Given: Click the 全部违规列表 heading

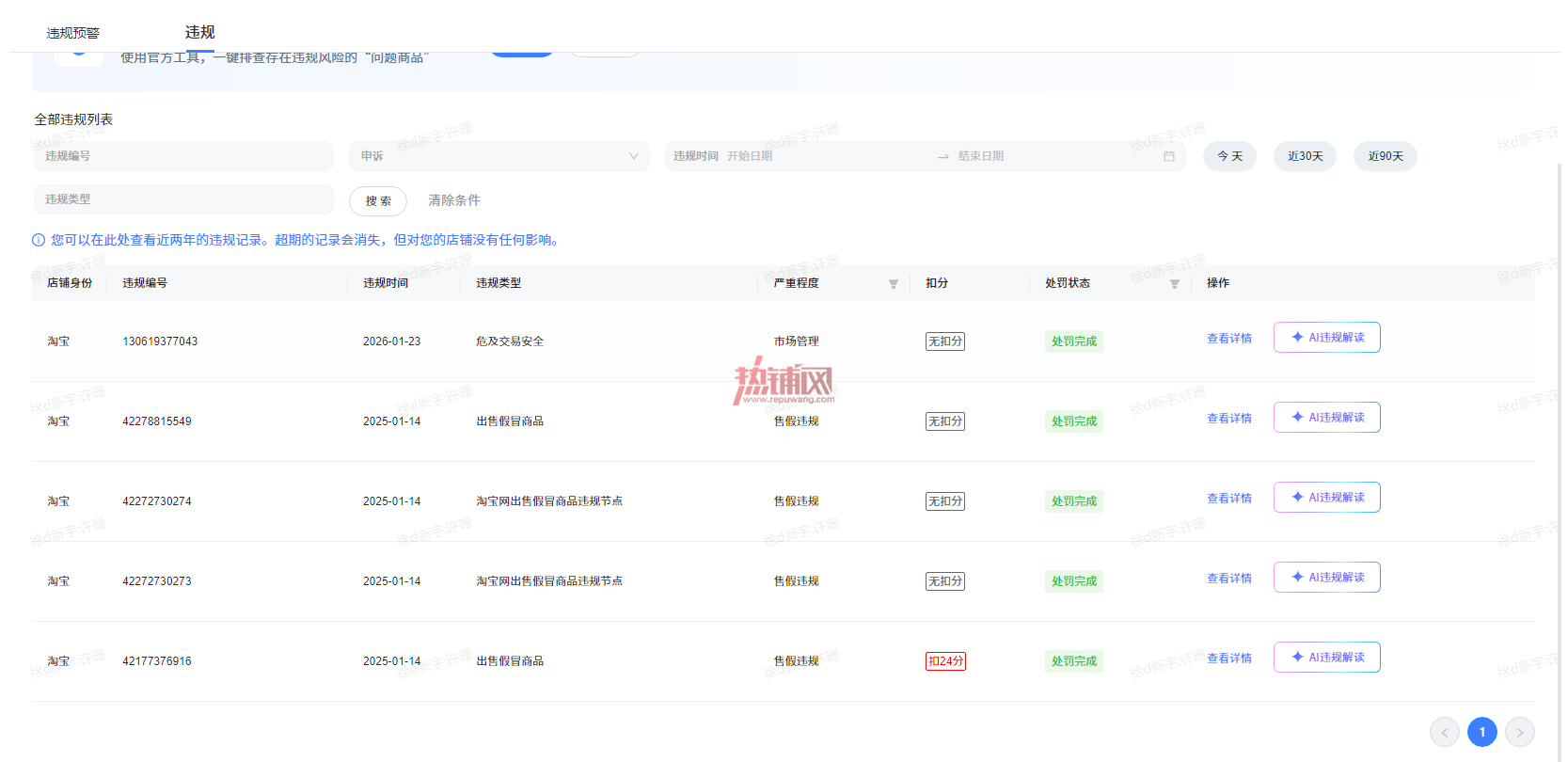Looking at the screenshot, I should [x=73, y=119].
